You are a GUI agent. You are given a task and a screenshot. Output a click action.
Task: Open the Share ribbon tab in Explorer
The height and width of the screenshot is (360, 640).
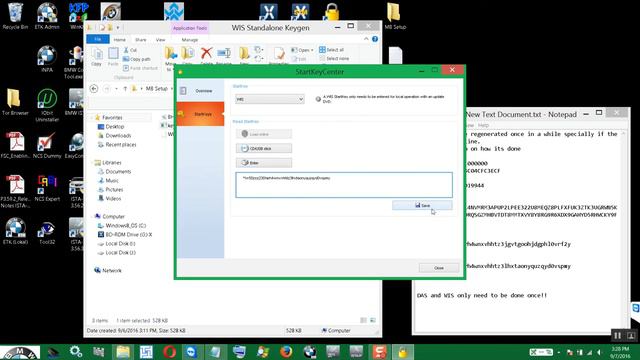140,40
